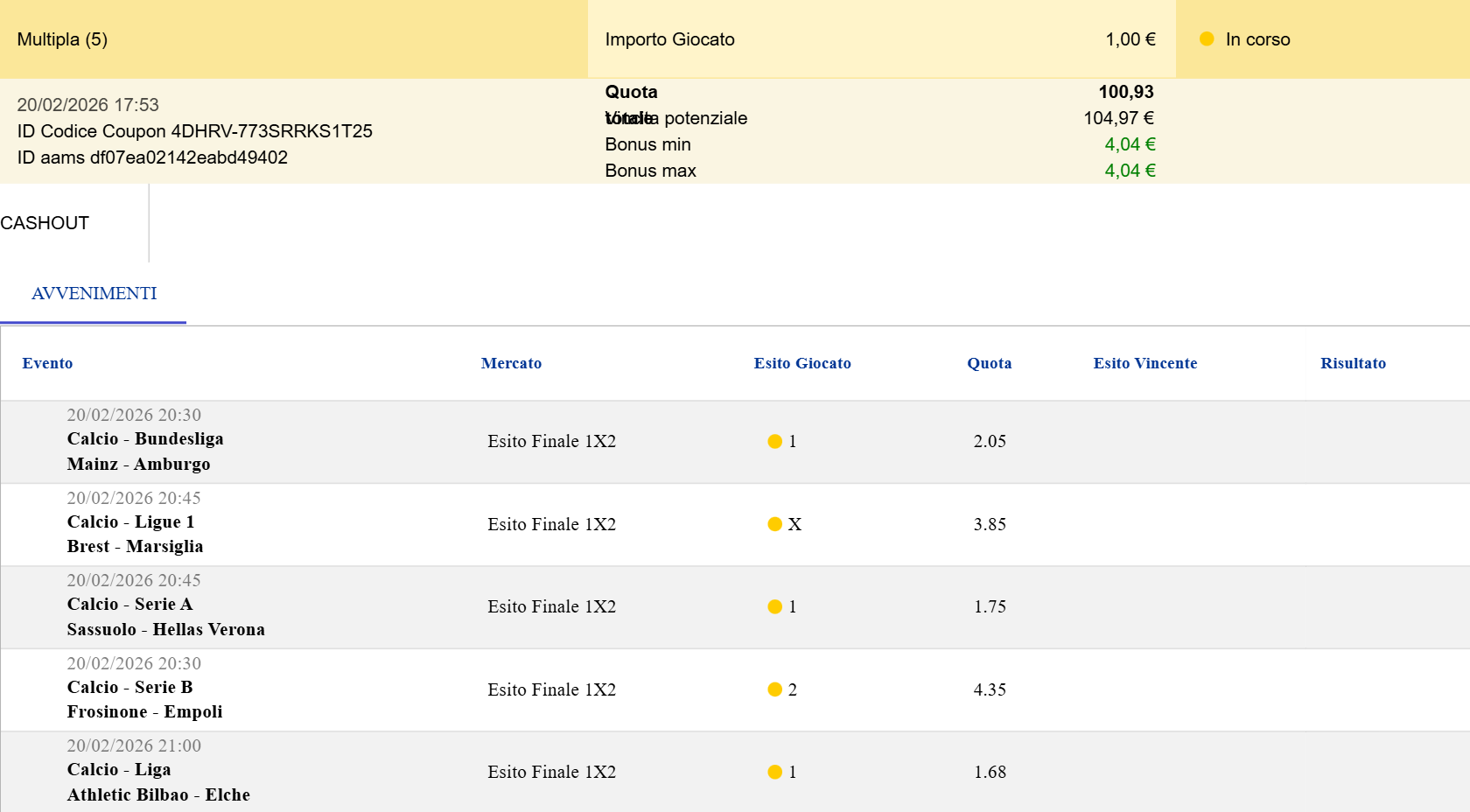Click the Esito Vincente column header
Viewport: 1470px width, 812px height.
point(1144,363)
